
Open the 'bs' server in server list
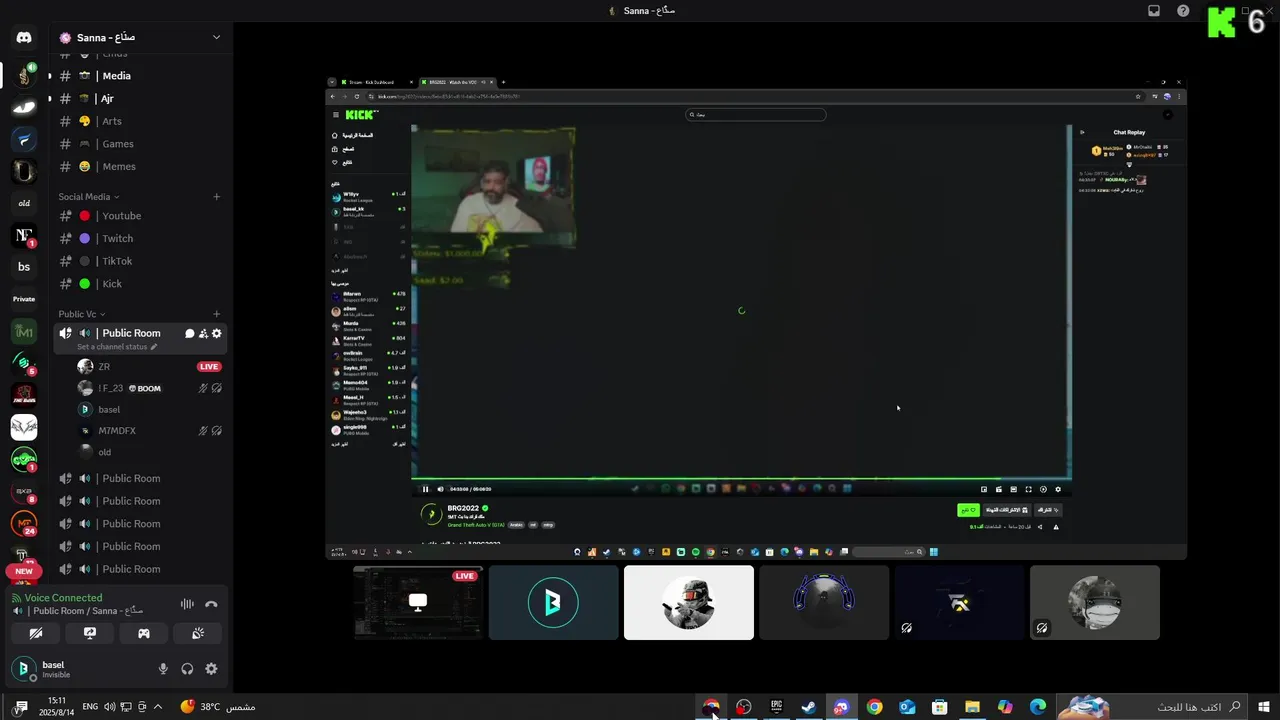(x=24, y=267)
